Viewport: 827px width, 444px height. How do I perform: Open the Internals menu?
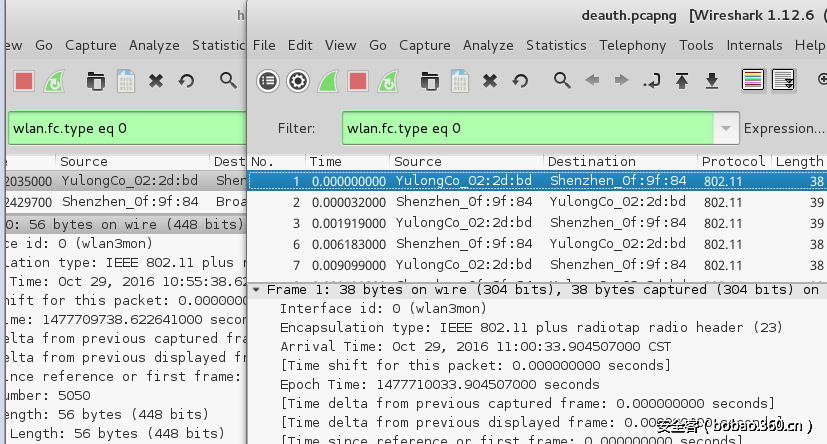[754, 45]
